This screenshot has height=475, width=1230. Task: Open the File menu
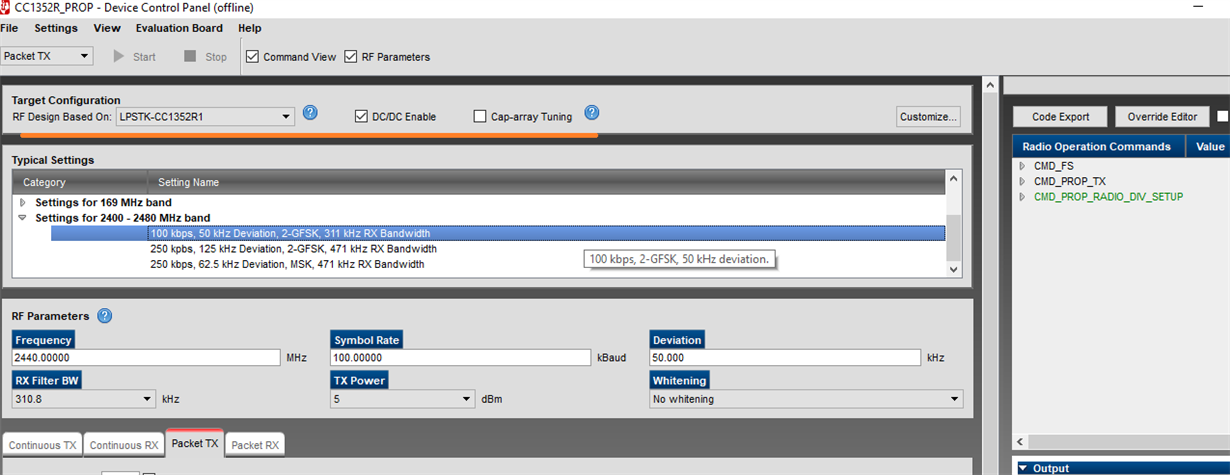pyautogui.click(x=9, y=28)
